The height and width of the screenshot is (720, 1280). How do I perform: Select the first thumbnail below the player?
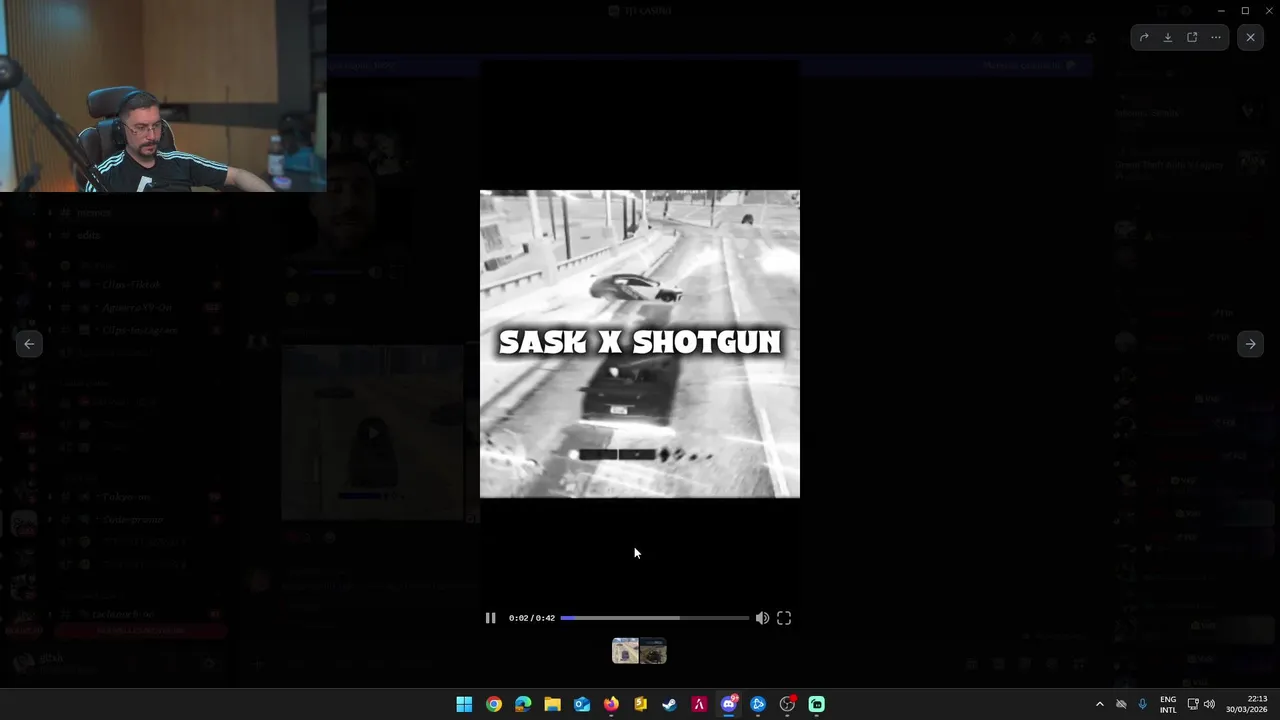coord(626,651)
